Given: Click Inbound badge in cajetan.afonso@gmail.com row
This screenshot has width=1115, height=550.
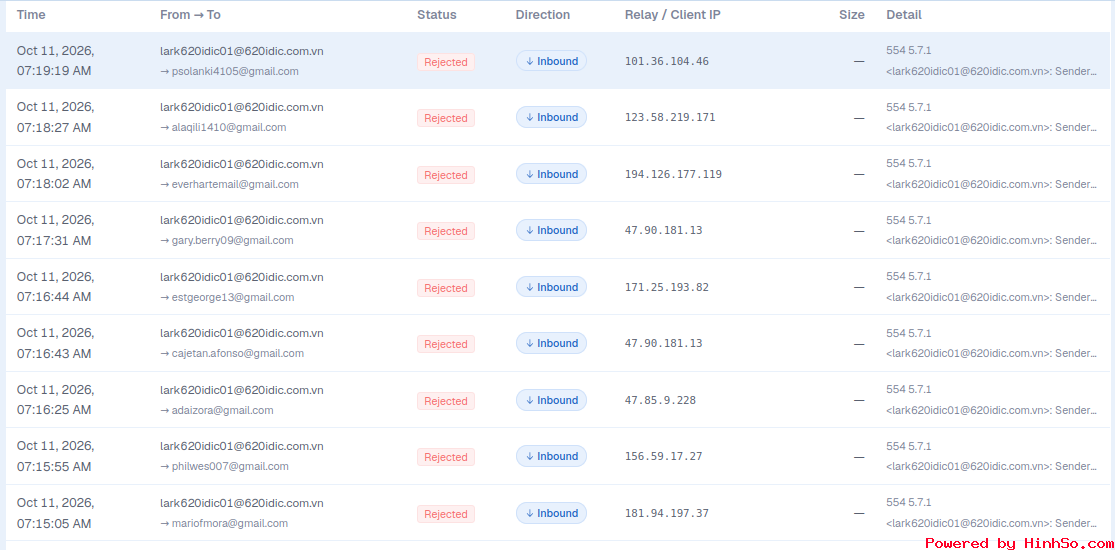Looking at the screenshot, I should [551, 344].
